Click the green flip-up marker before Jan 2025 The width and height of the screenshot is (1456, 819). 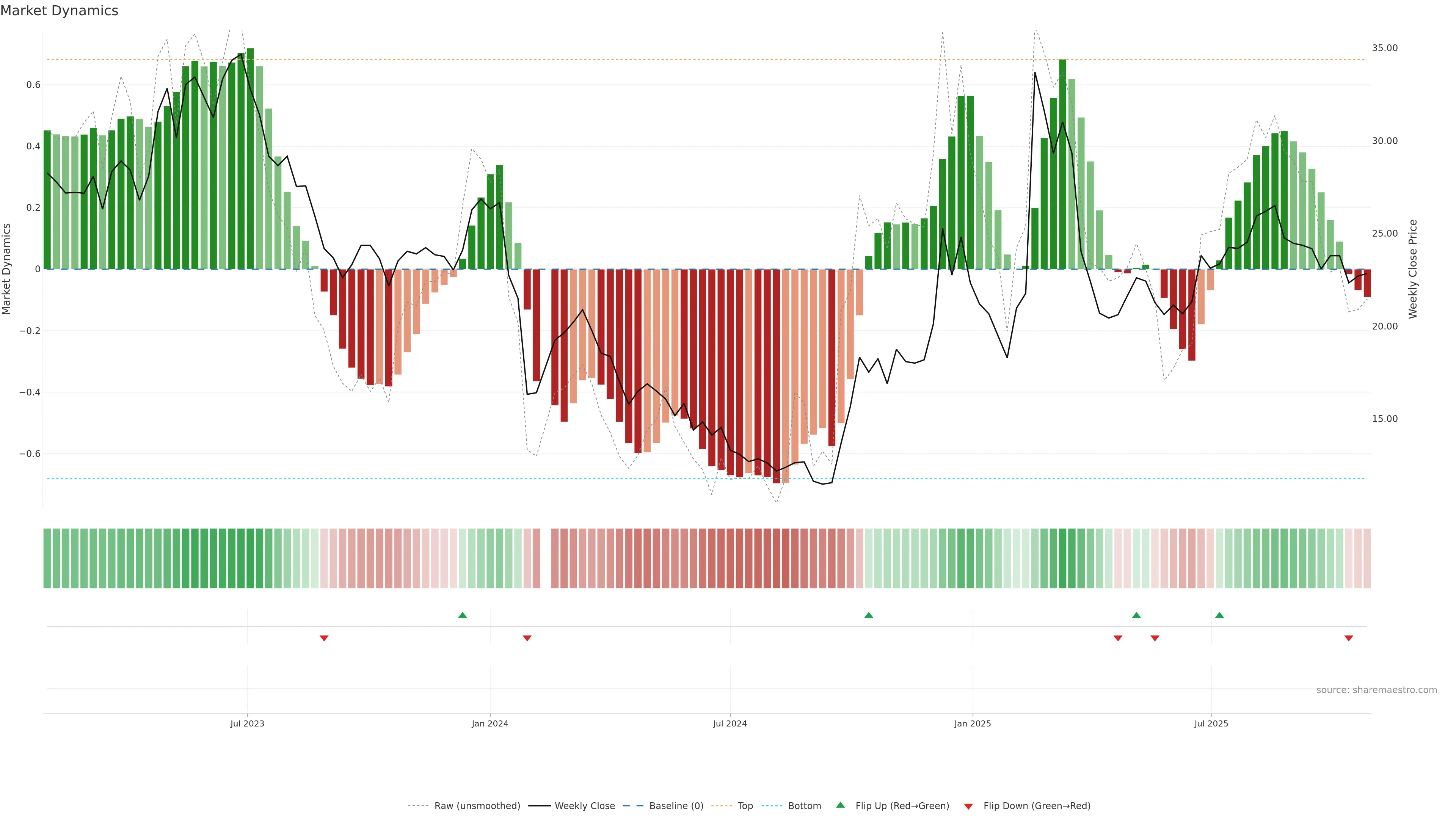pyautogui.click(x=869, y=615)
